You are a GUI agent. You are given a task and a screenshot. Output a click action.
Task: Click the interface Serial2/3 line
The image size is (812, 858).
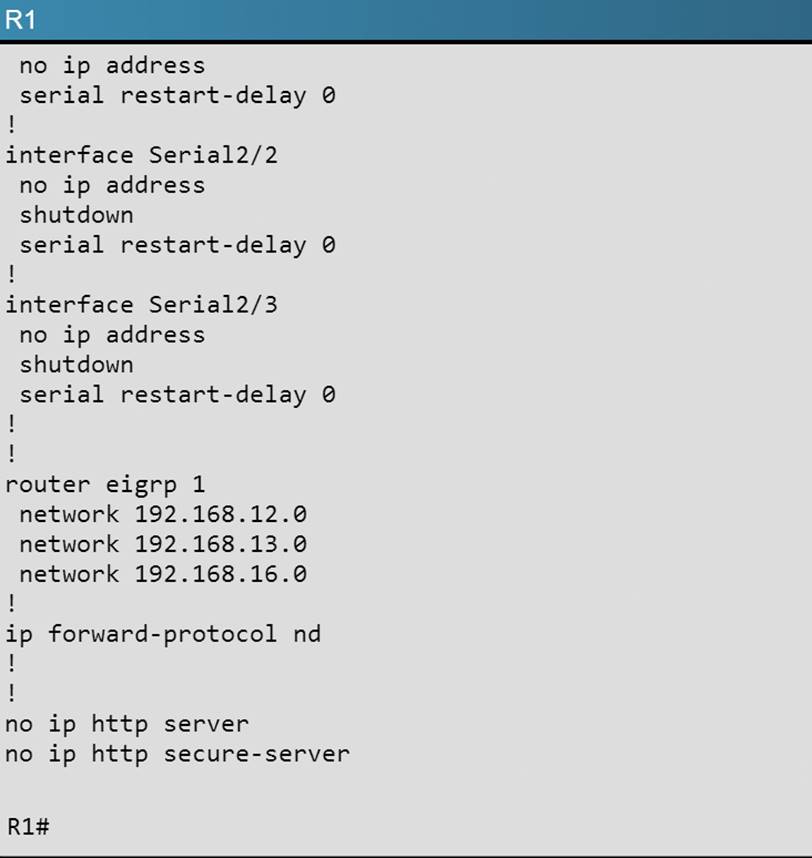click(141, 305)
